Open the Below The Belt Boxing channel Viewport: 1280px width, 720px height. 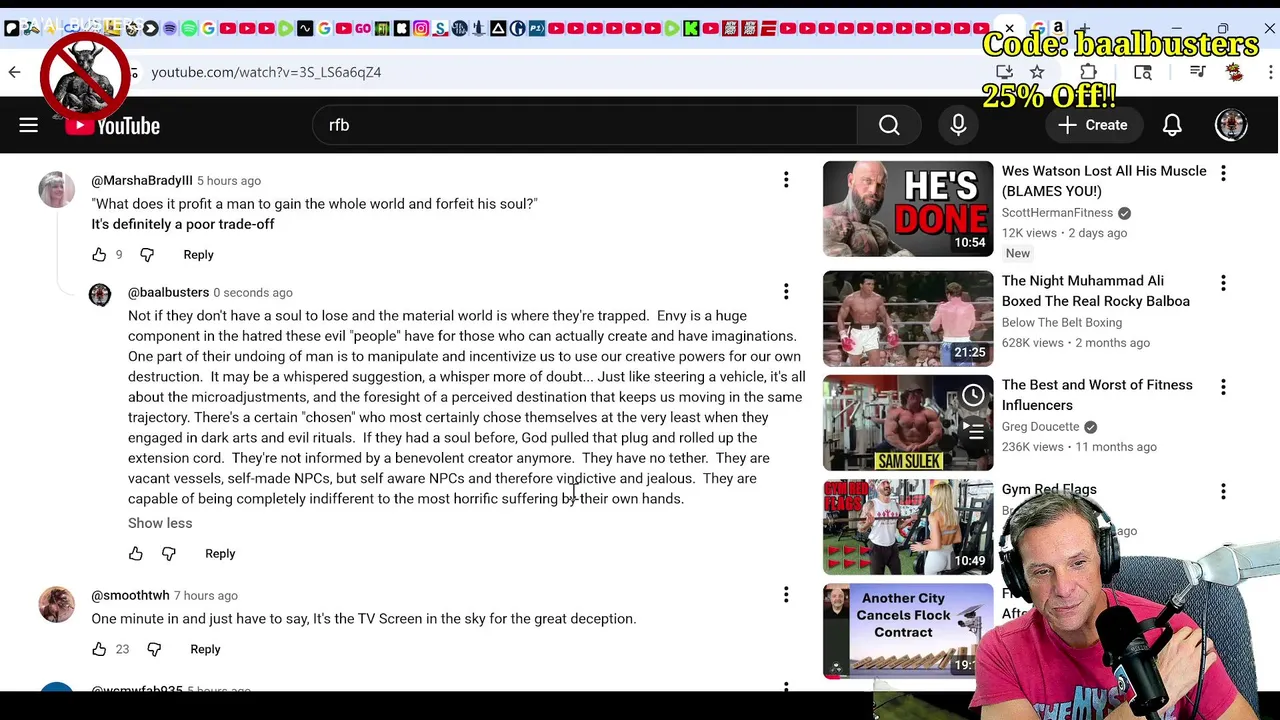pyautogui.click(x=1062, y=323)
